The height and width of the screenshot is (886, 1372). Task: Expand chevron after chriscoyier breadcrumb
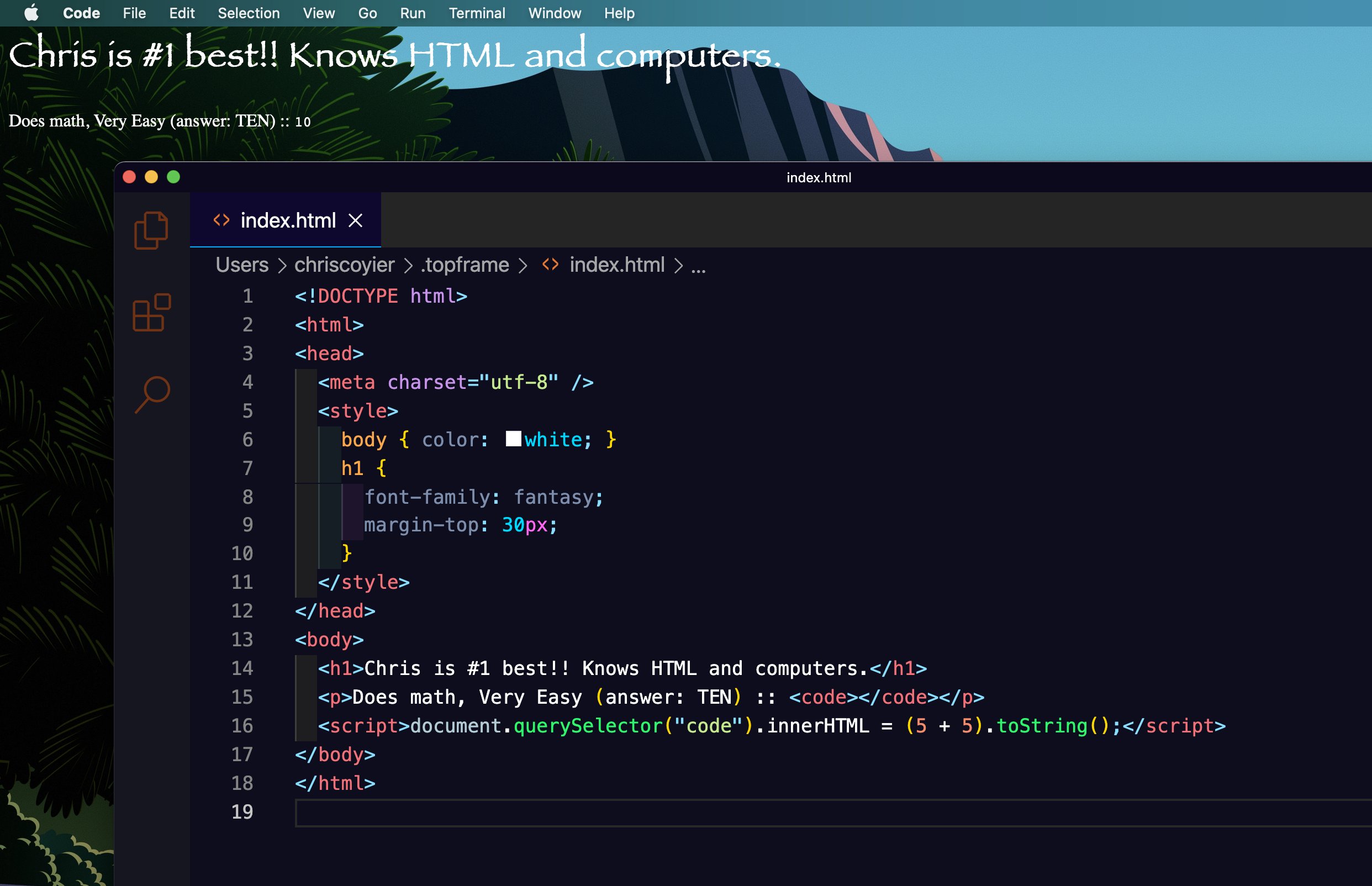pos(408,265)
